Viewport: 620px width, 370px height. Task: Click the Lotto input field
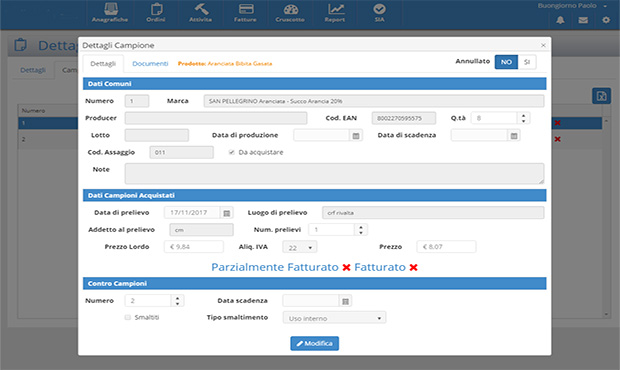[157, 135]
